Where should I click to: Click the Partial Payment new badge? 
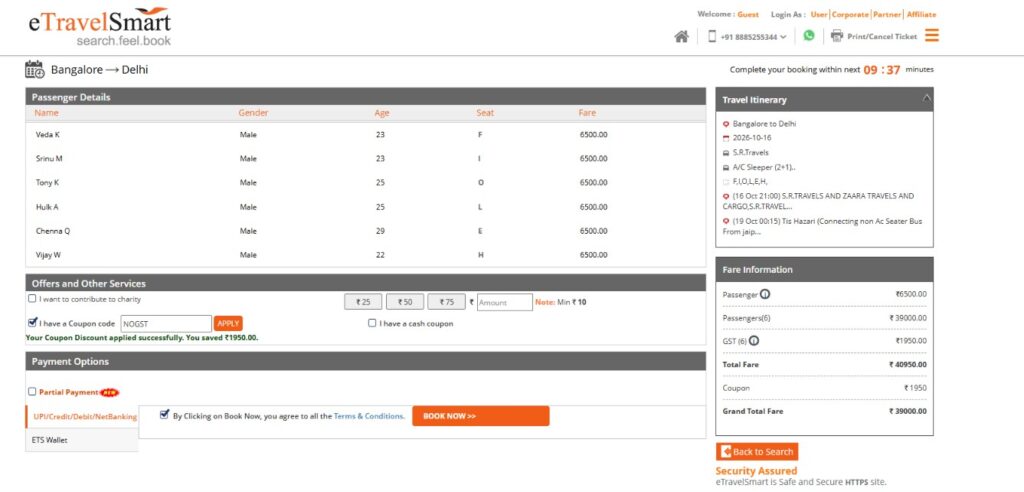109,392
